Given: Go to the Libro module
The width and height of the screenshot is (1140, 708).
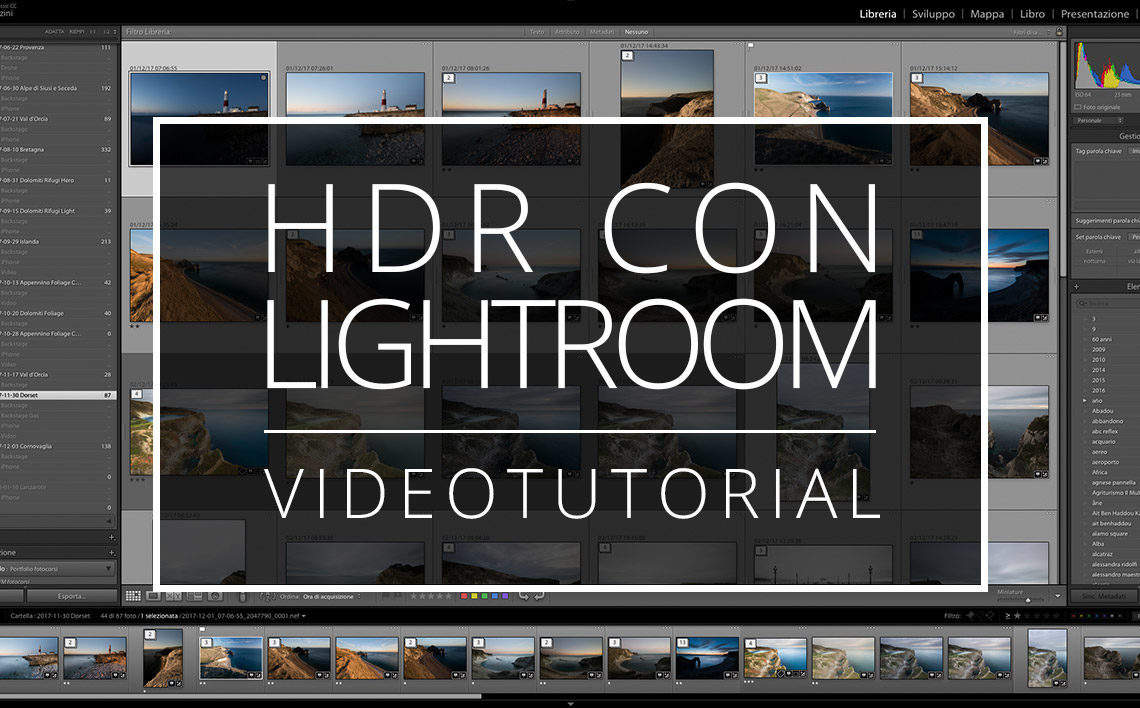Looking at the screenshot, I should (1032, 14).
